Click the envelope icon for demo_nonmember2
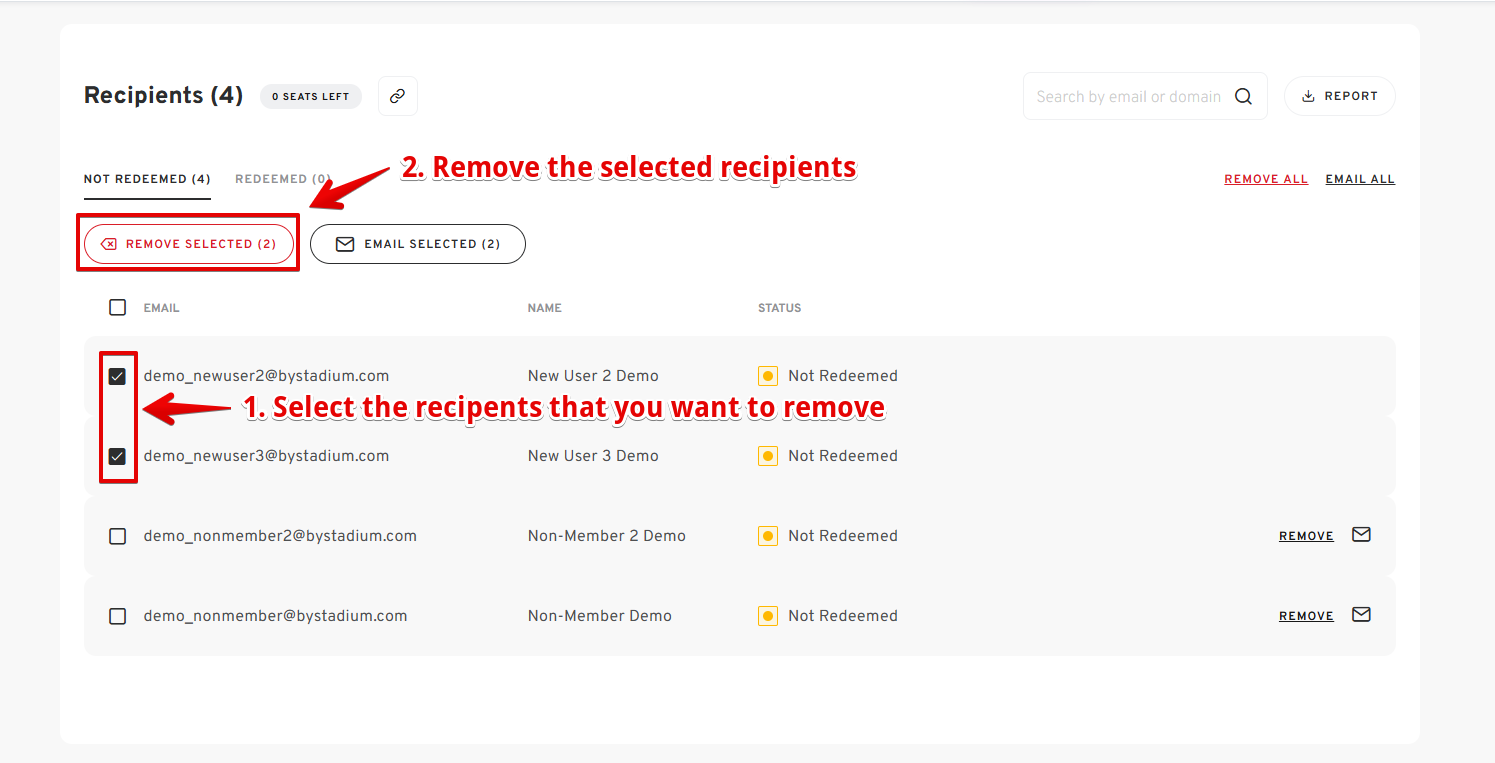 1361,535
